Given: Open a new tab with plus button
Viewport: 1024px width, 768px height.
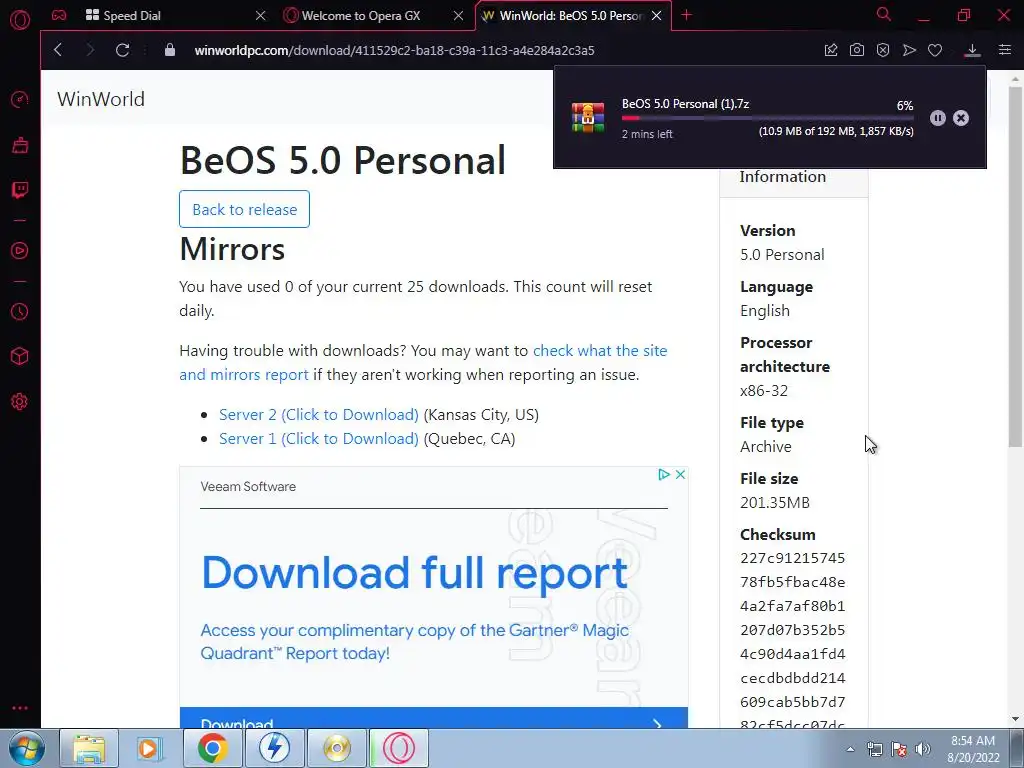Looking at the screenshot, I should click(x=686, y=15).
